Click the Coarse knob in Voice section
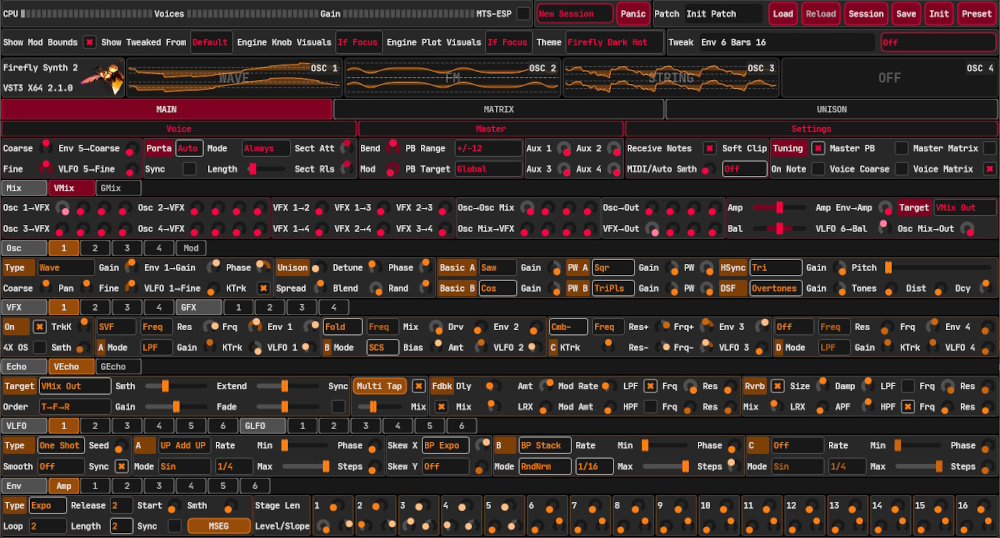 pos(46,147)
